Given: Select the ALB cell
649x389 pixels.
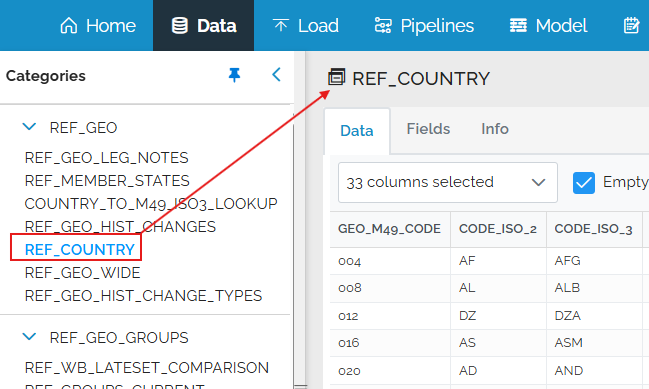Looking at the screenshot, I should coord(594,288).
